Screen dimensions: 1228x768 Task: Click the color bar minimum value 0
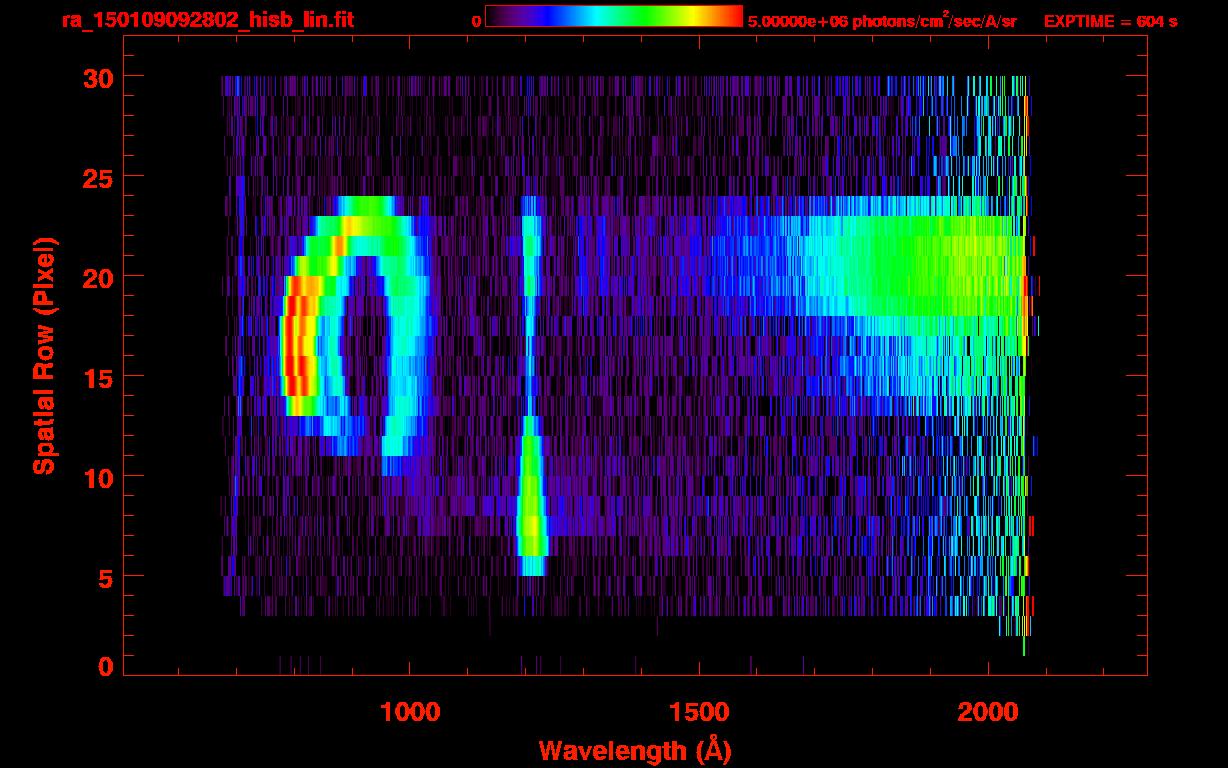coord(476,21)
